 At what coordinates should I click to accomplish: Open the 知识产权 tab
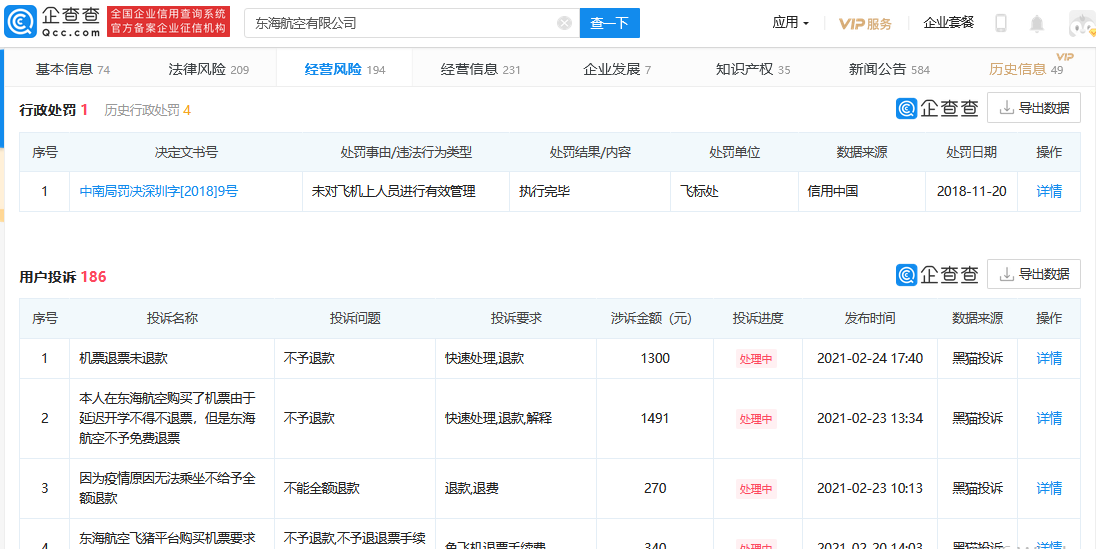tap(753, 69)
